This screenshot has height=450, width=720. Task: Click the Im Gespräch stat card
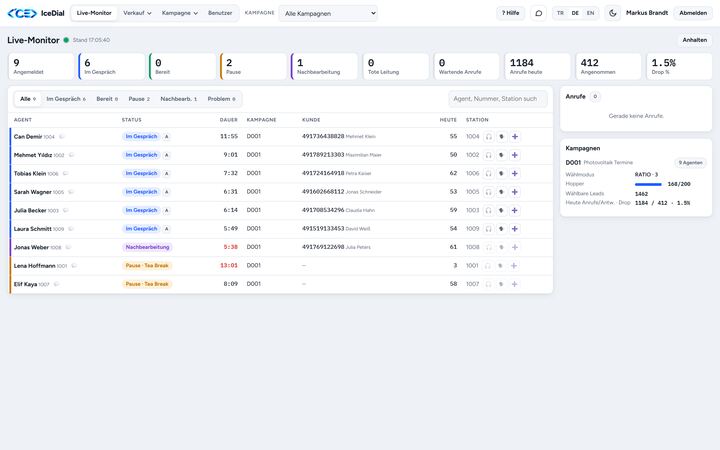point(112,66)
